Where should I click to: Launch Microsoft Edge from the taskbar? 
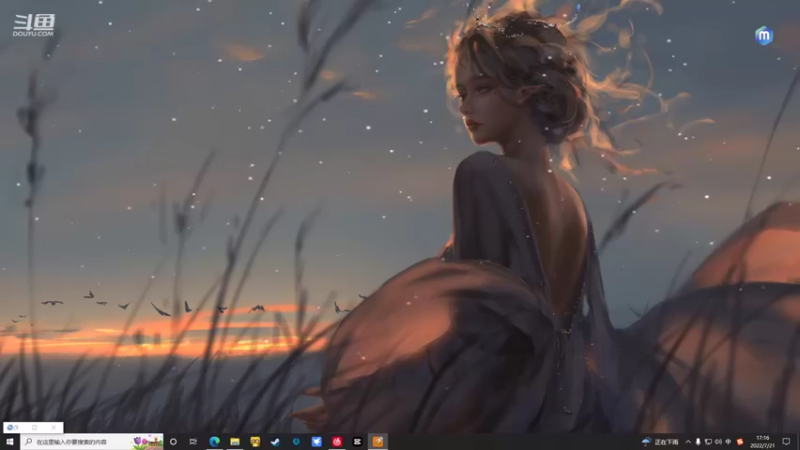[214, 442]
